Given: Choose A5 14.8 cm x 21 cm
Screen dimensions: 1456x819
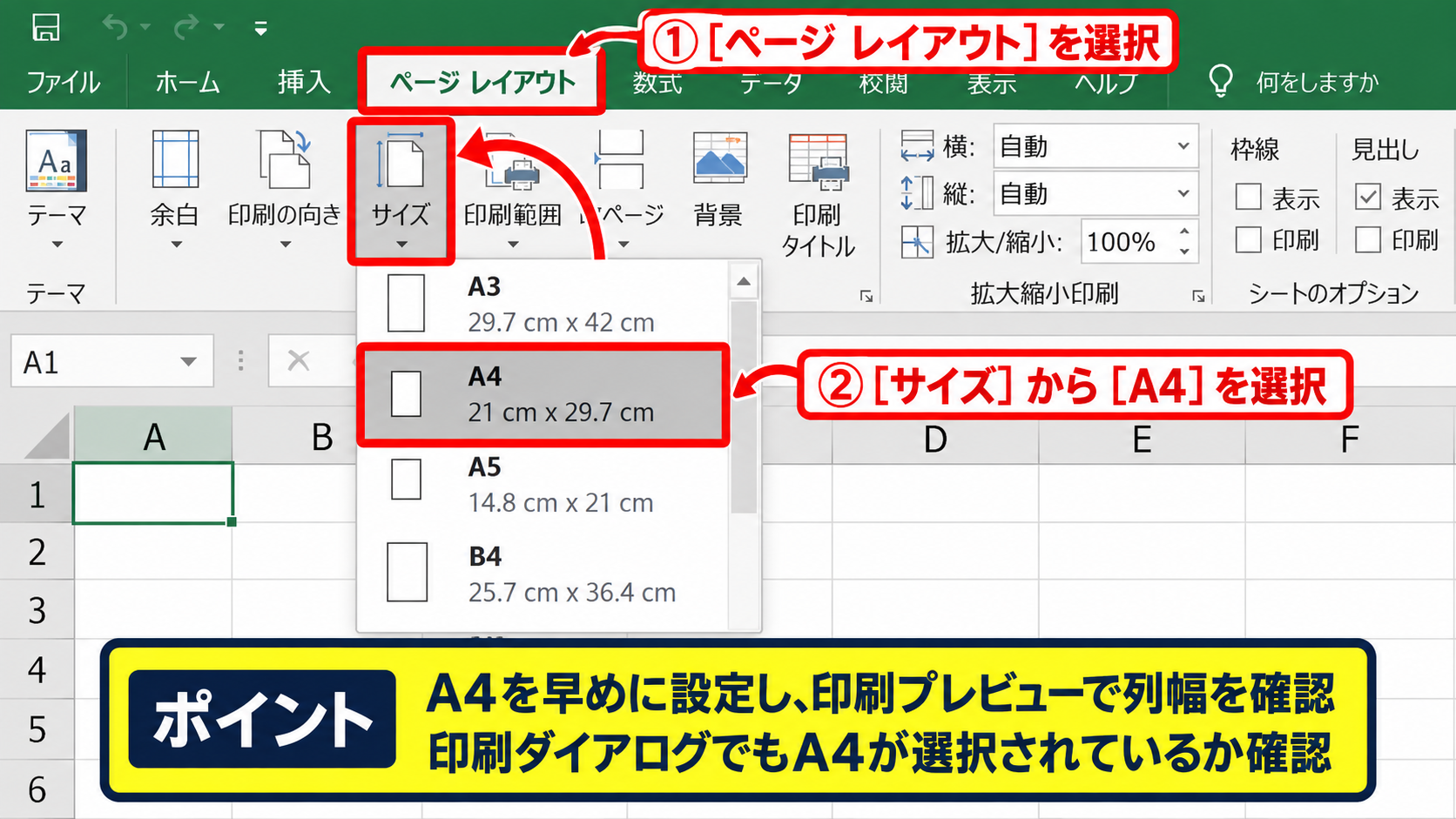Looking at the screenshot, I should point(543,485).
